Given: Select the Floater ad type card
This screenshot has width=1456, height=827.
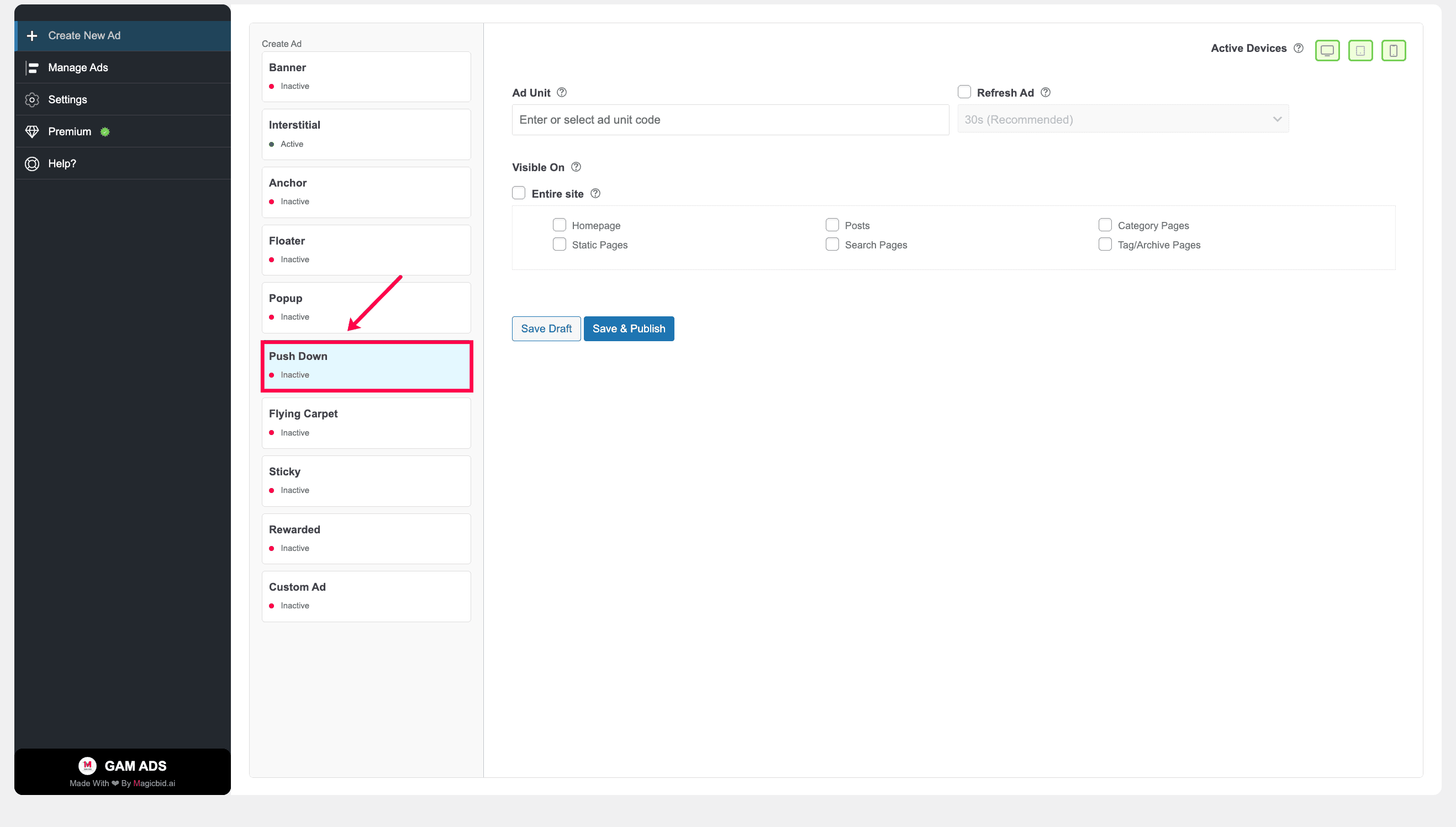Looking at the screenshot, I should pyautogui.click(x=366, y=250).
